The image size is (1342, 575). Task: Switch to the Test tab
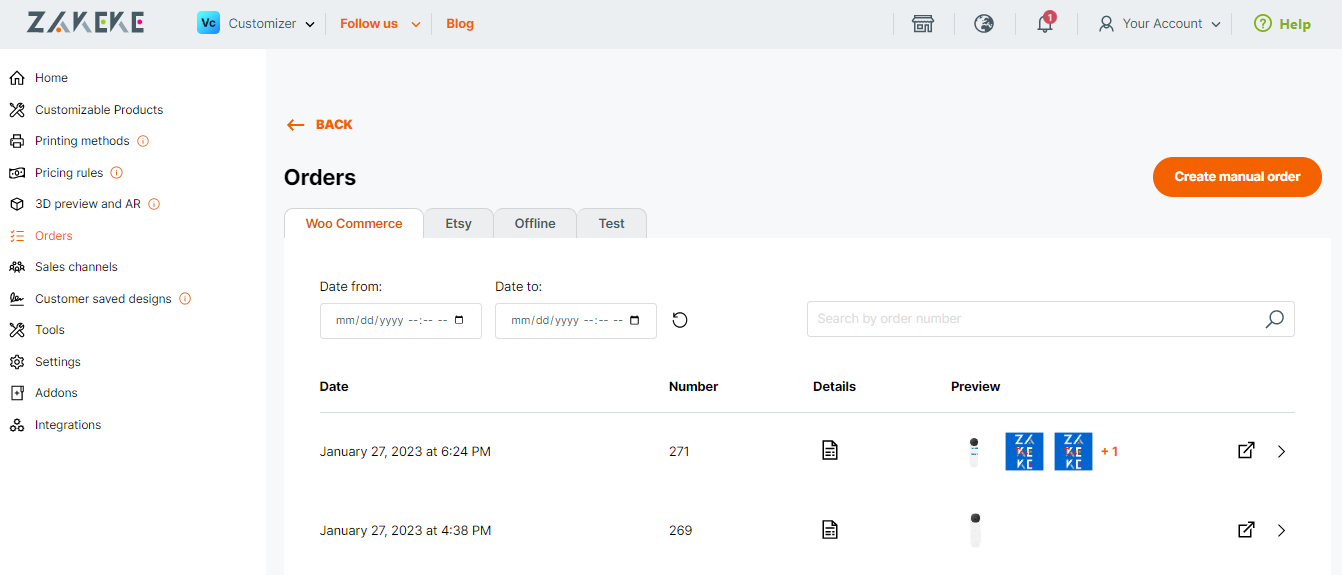612,223
